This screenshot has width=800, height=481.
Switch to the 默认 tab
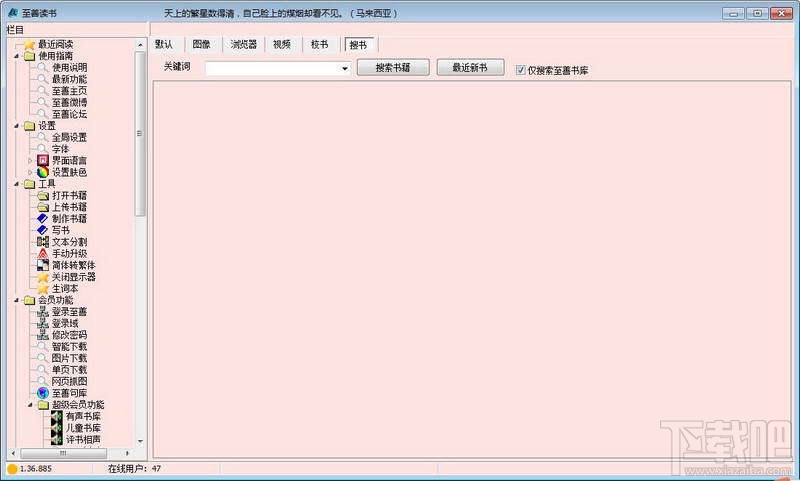tap(164, 45)
